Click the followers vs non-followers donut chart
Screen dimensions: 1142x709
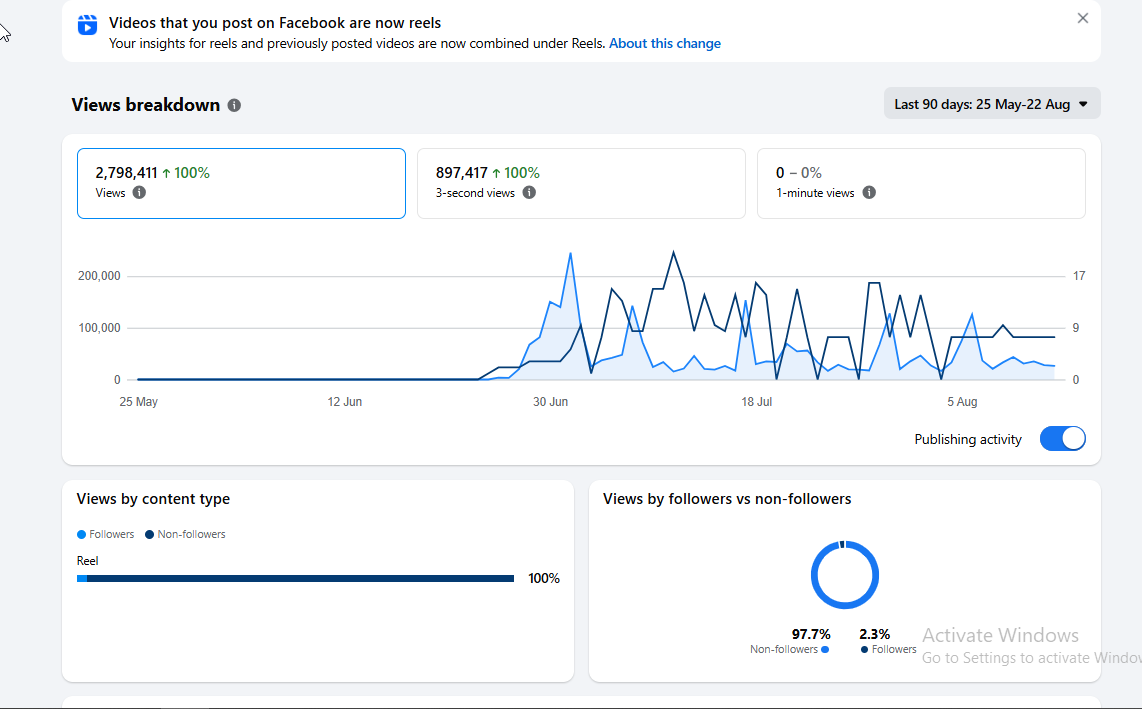(845, 575)
